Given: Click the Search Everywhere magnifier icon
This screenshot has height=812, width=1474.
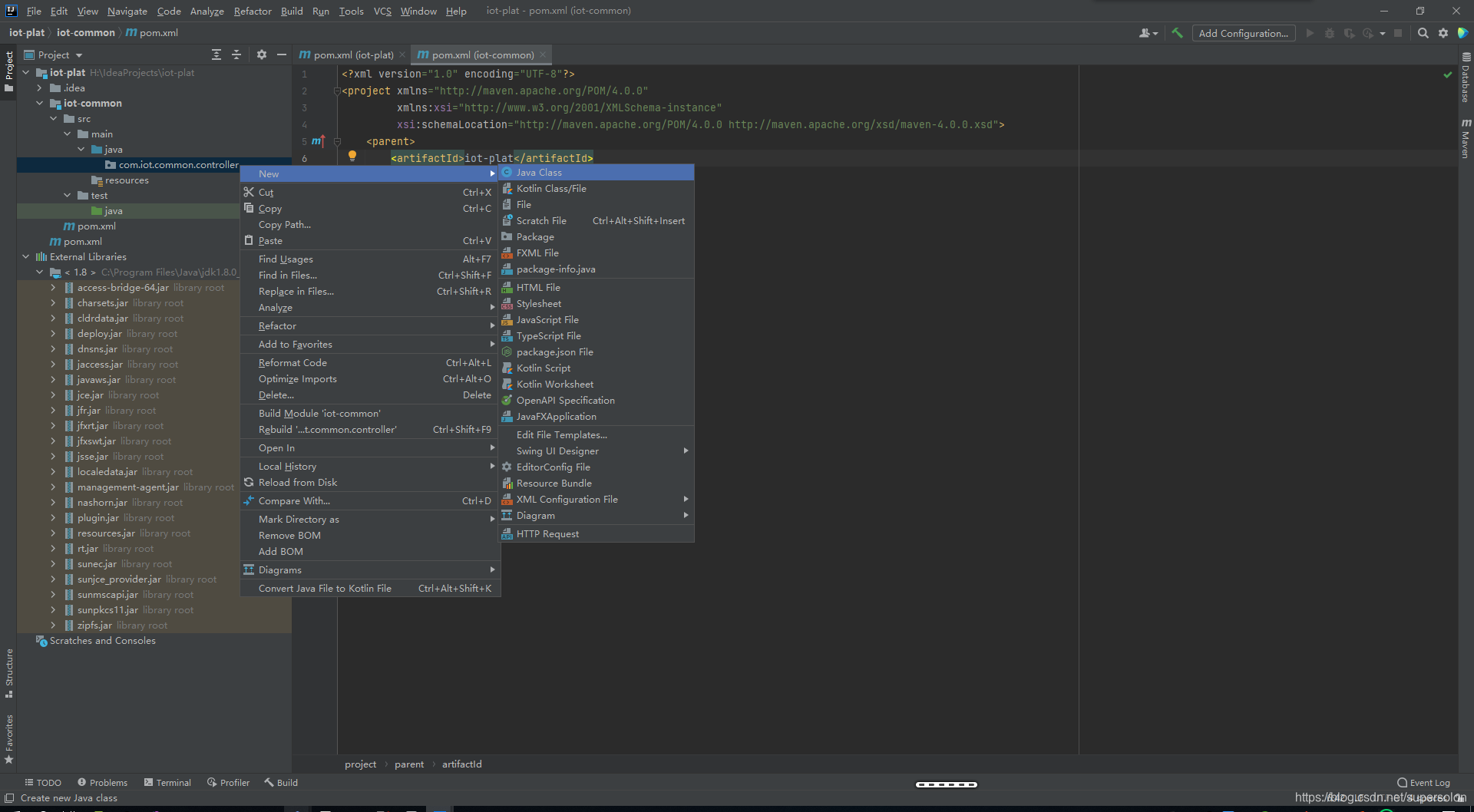Looking at the screenshot, I should click(1423, 33).
